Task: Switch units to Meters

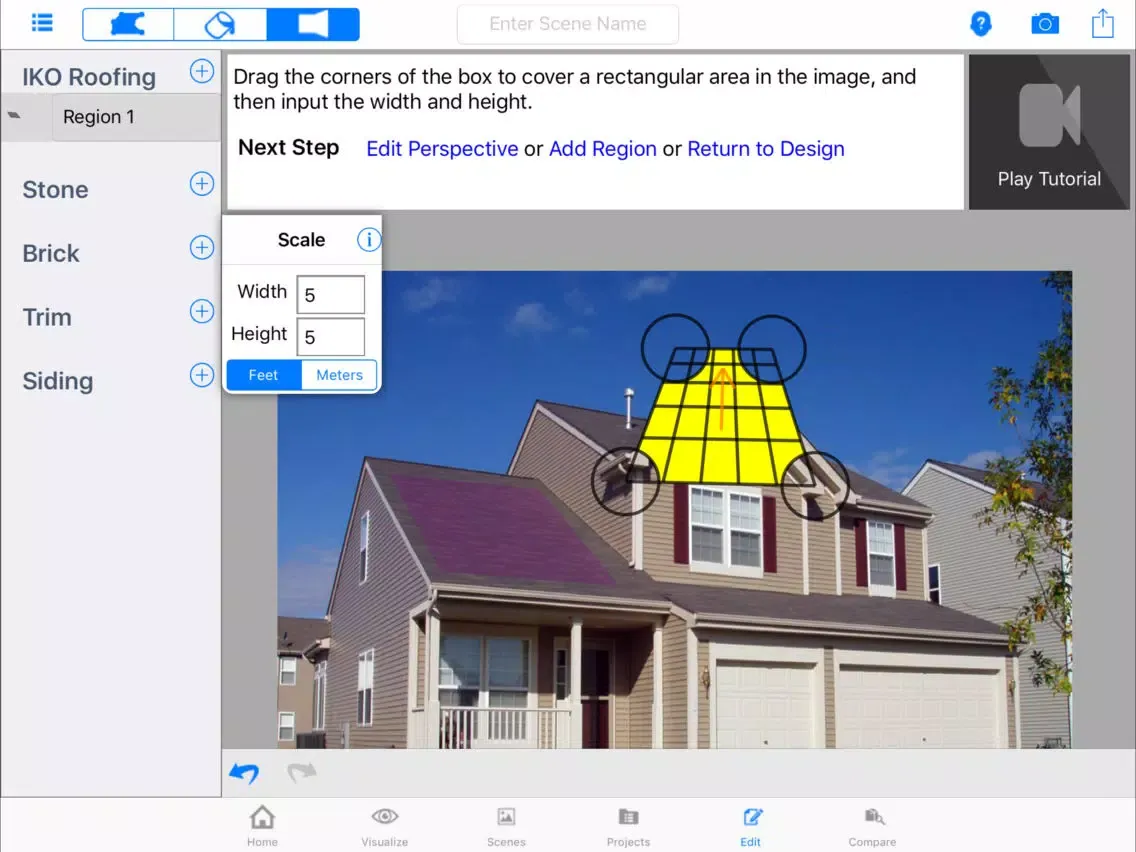Action: pos(339,375)
